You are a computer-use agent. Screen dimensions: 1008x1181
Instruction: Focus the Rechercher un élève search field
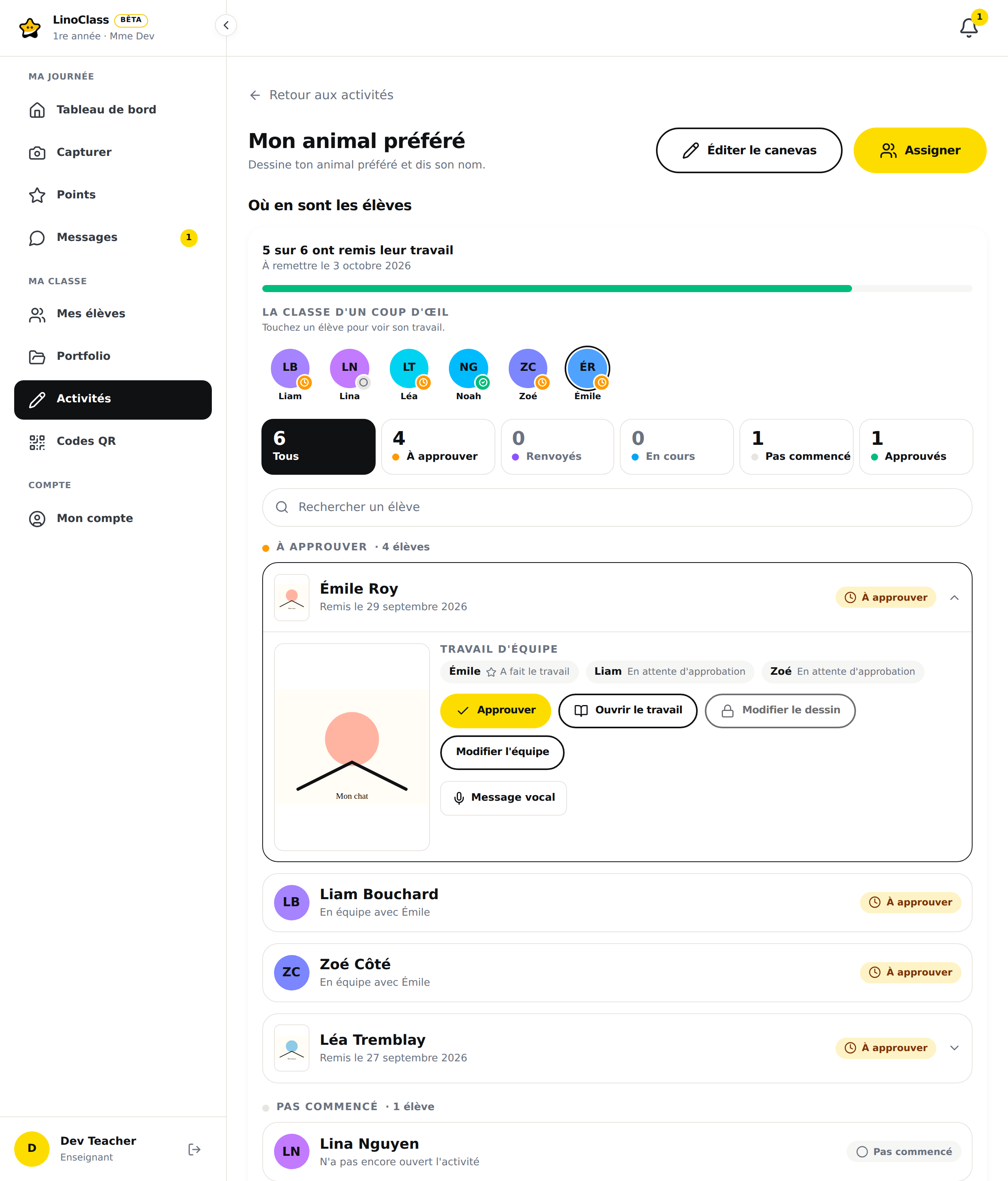point(617,507)
